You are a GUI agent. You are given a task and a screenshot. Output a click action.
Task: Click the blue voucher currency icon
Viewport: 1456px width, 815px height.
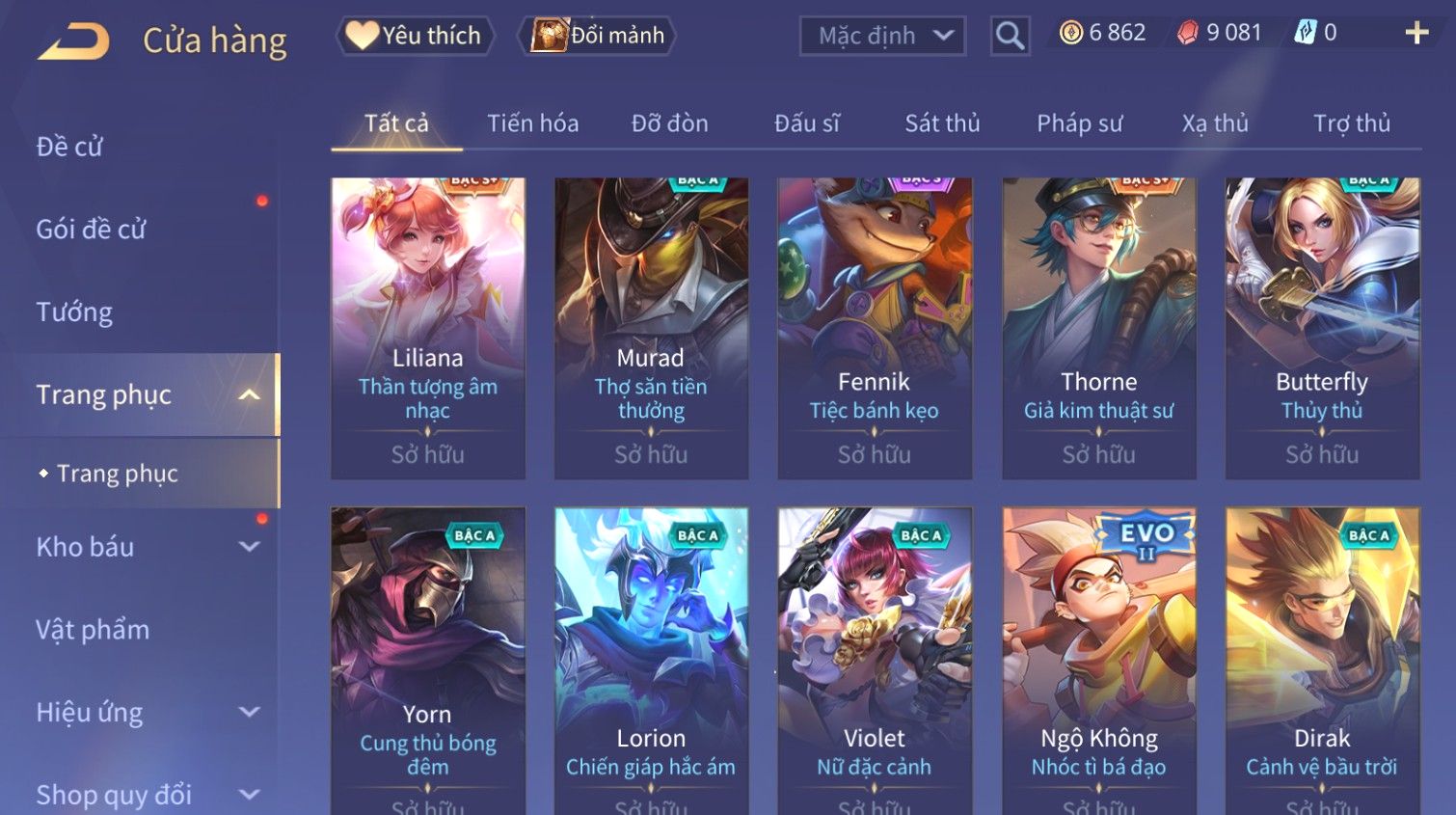1305,33
